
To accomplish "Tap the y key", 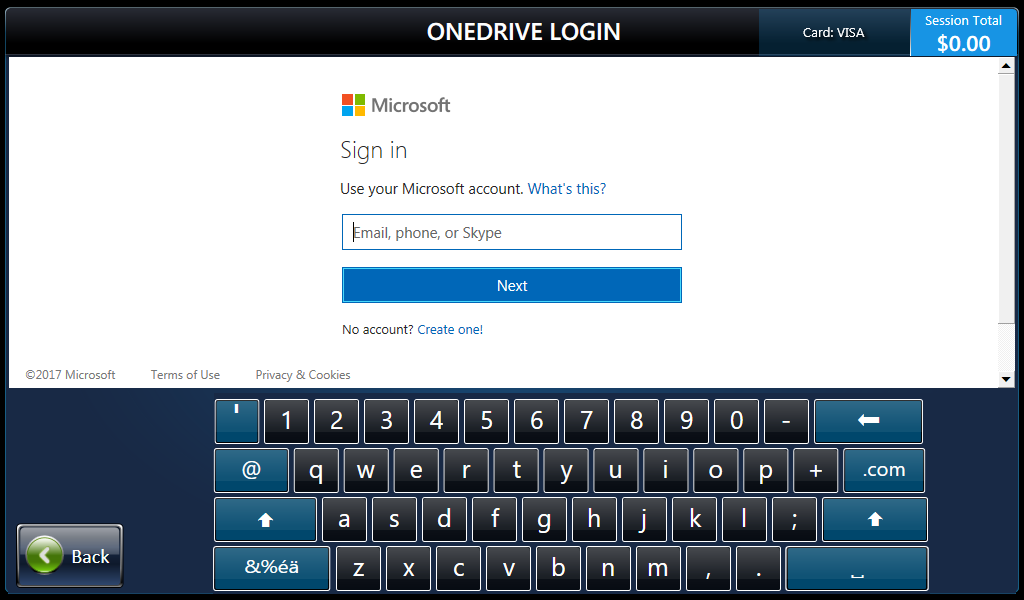I will 566,470.
